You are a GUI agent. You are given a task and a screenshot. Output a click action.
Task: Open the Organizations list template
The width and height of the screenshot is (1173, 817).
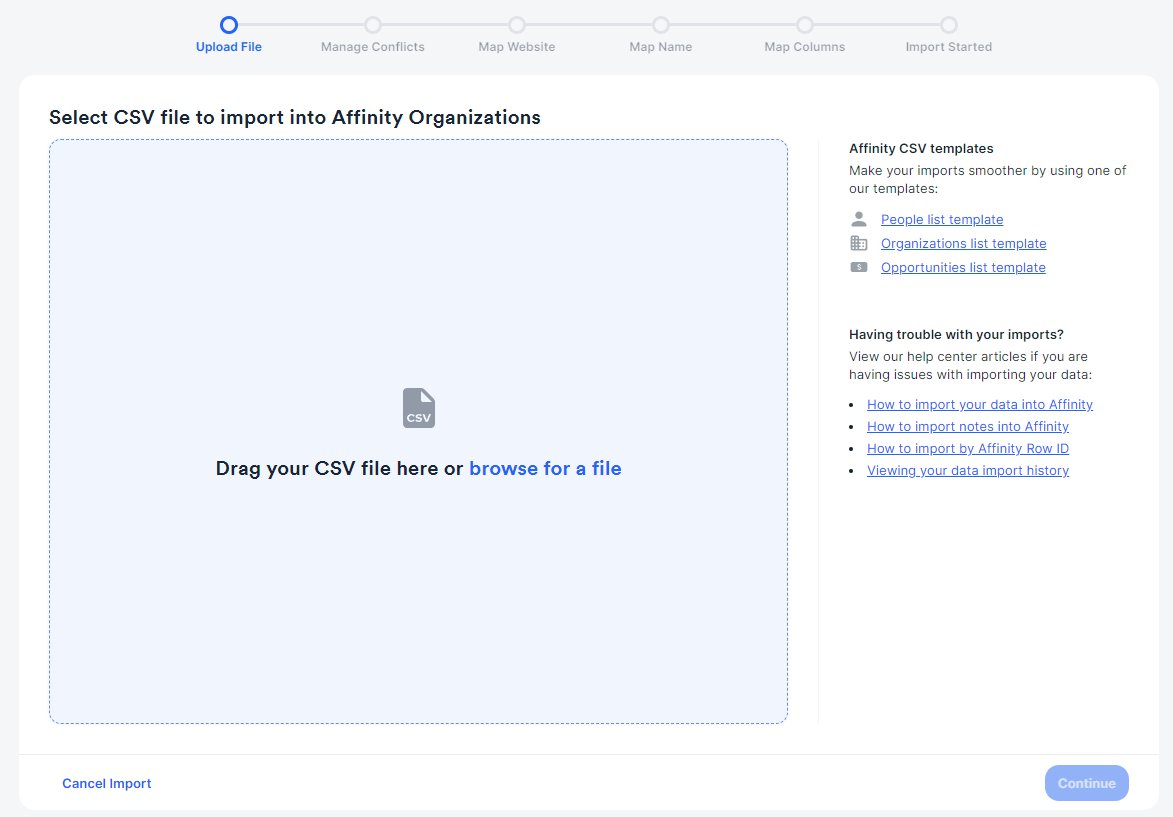click(963, 243)
